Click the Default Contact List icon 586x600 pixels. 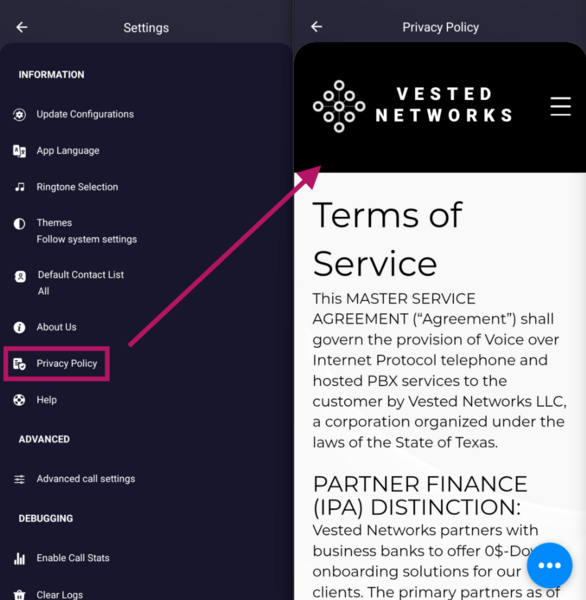click(x=20, y=276)
